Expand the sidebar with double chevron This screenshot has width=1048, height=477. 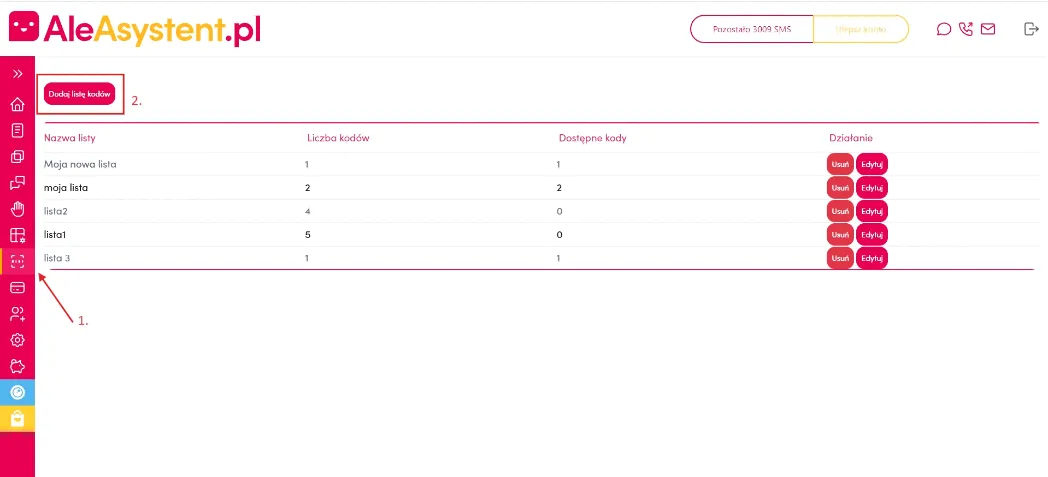click(17, 74)
